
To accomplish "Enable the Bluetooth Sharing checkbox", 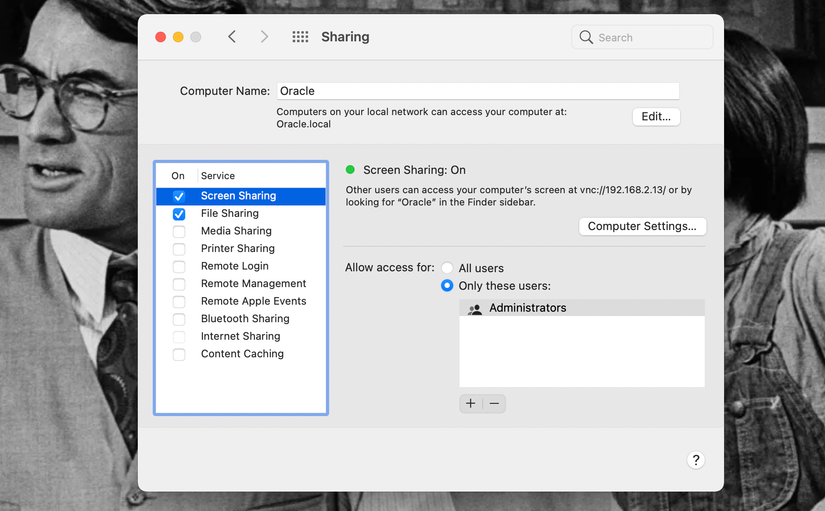I will (x=179, y=319).
